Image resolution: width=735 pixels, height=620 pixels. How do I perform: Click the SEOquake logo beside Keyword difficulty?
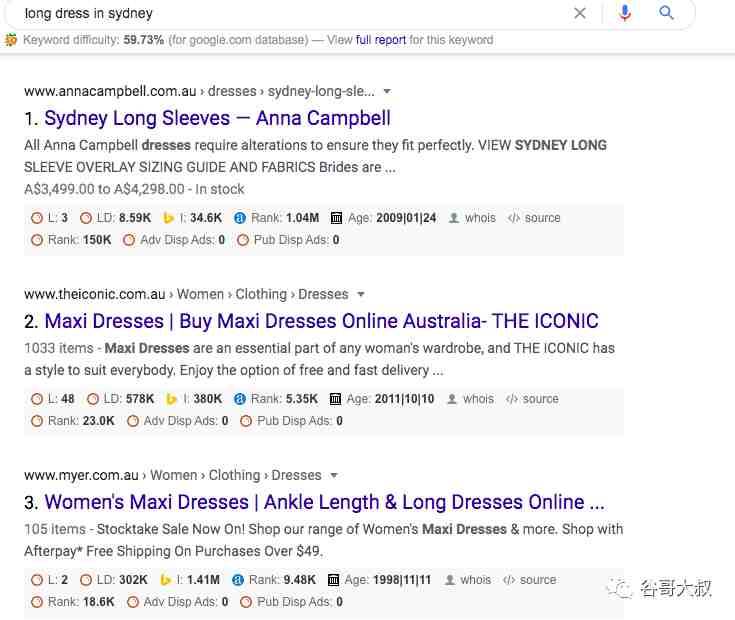coord(11,40)
